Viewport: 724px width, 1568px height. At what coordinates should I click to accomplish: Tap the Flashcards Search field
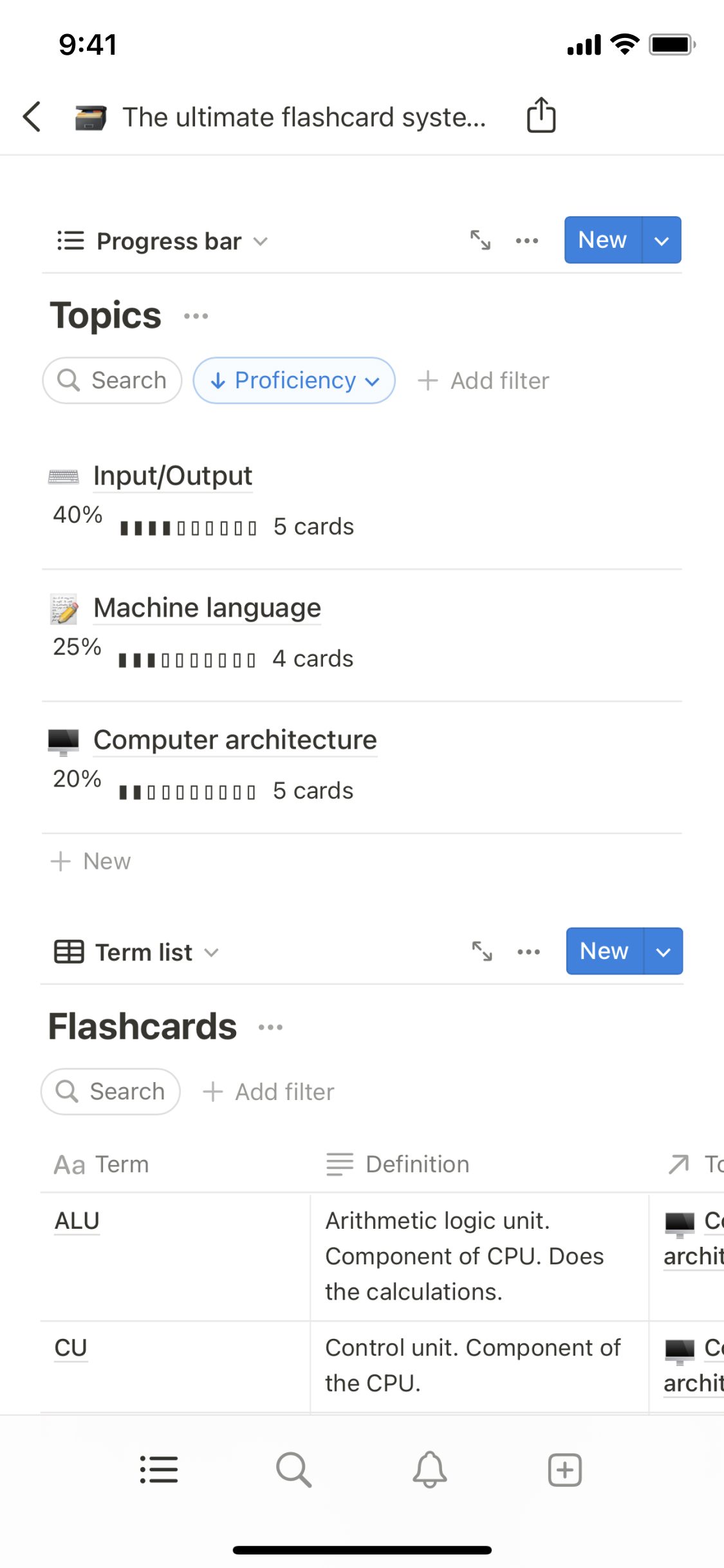pyautogui.click(x=111, y=1092)
